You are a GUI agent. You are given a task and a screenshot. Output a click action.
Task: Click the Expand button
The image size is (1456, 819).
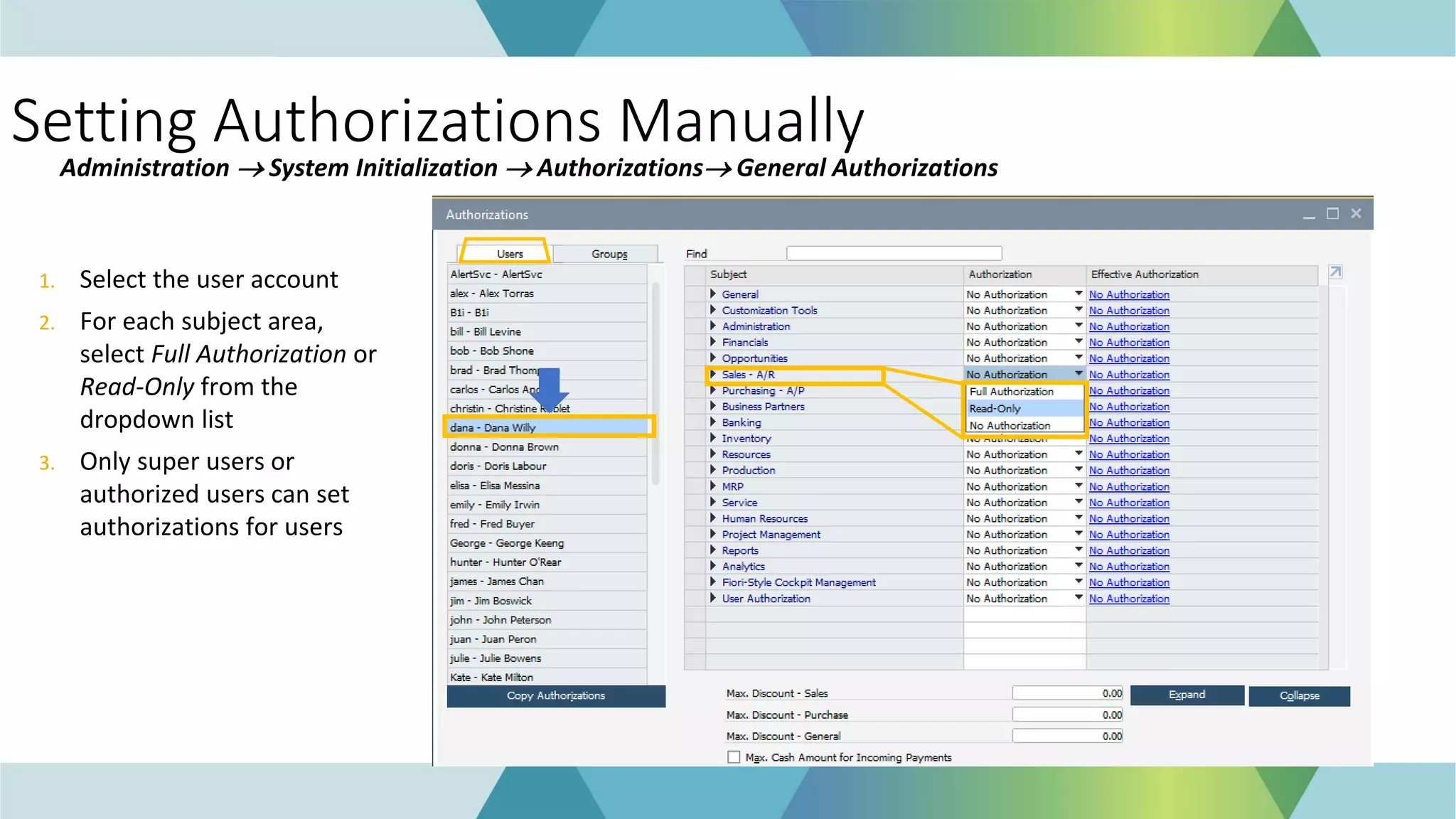tap(1187, 695)
